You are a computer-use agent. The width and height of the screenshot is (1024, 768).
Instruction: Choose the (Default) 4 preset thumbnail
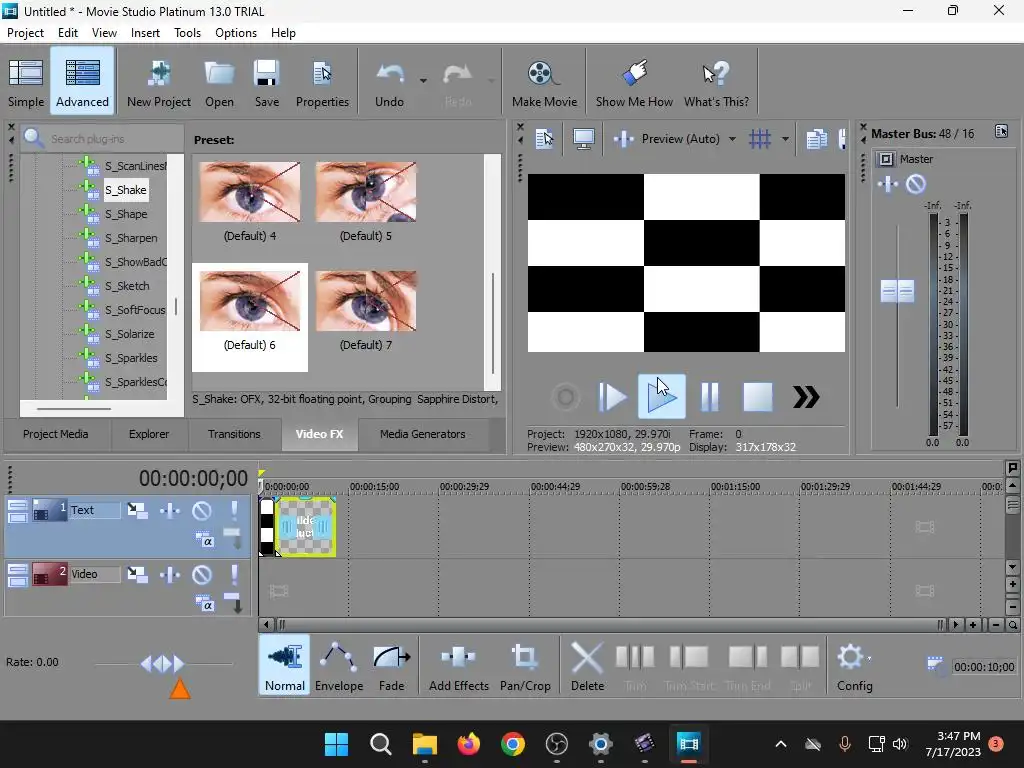point(249,192)
